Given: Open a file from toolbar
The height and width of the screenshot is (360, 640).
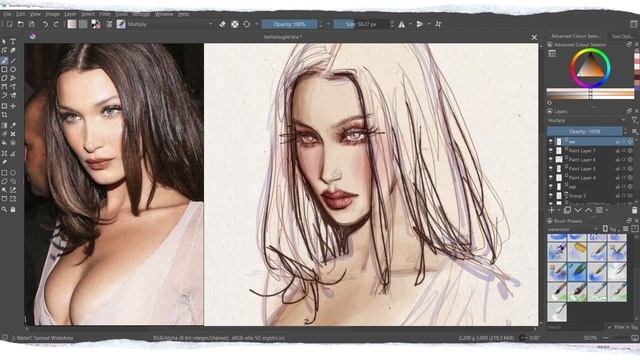Looking at the screenshot, I should coord(20,24).
